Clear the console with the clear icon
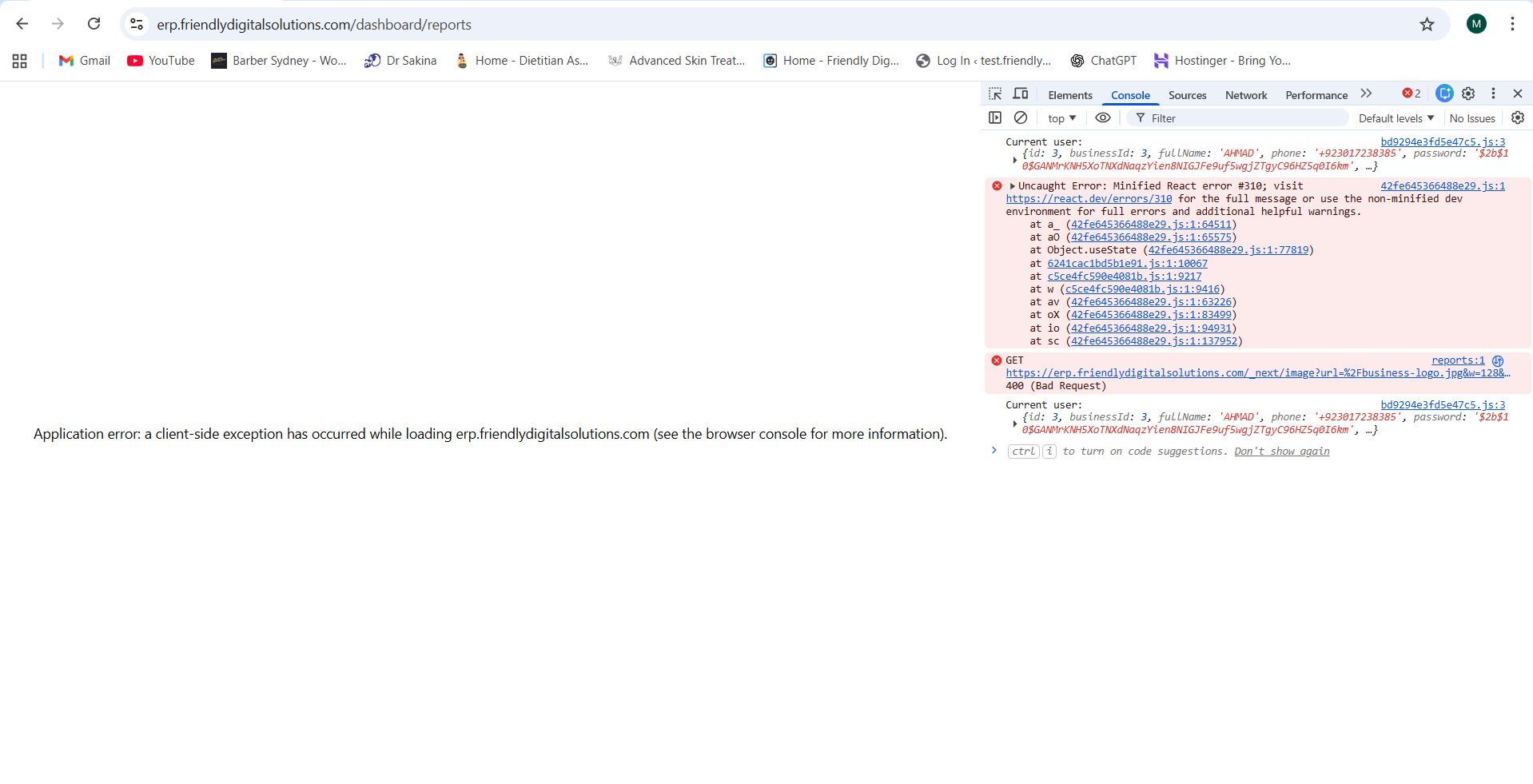The image size is (1533, 784). point(1021,118)
